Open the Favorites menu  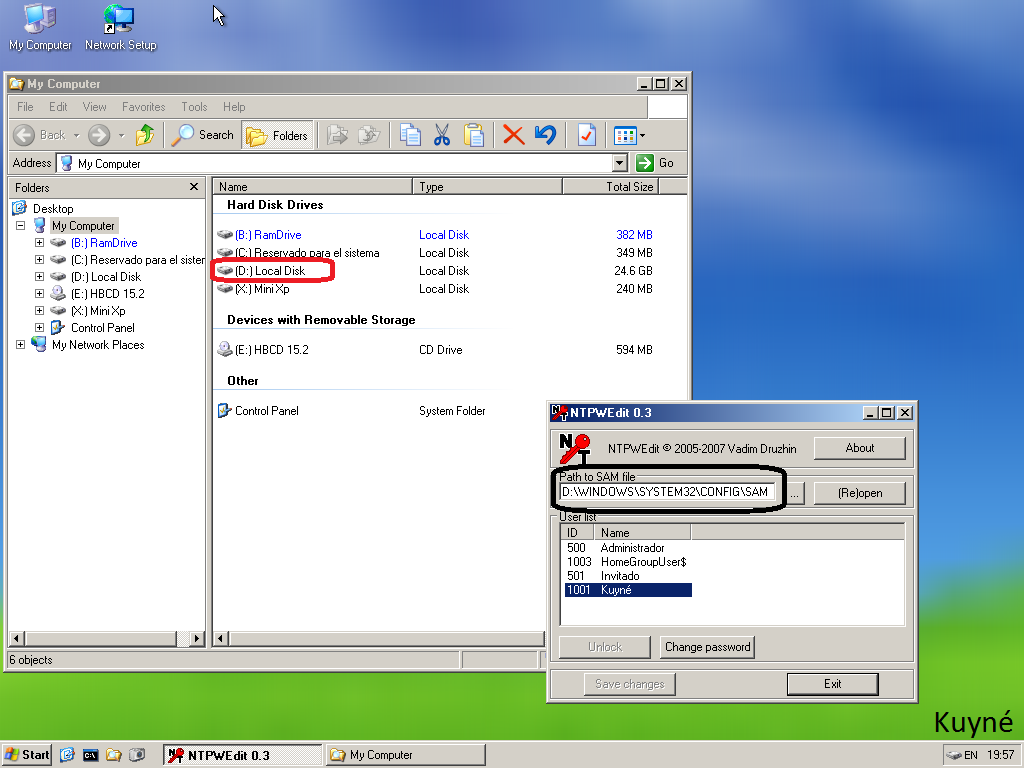tap(144, 107)
